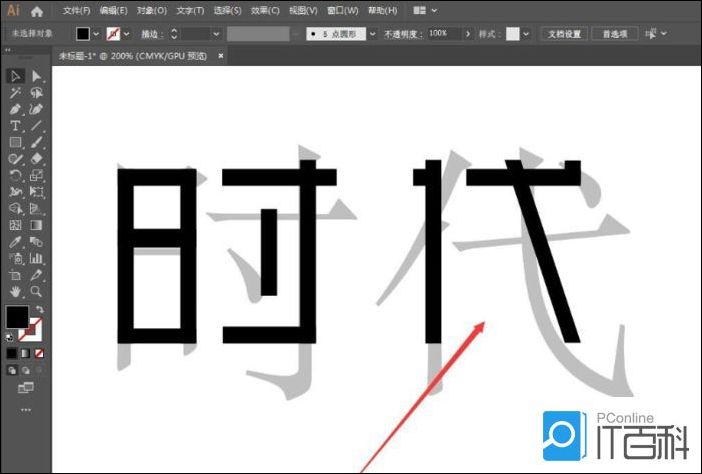
Task: Select the Scale tool
Action: pyautogui.click(x=36, y=175)
